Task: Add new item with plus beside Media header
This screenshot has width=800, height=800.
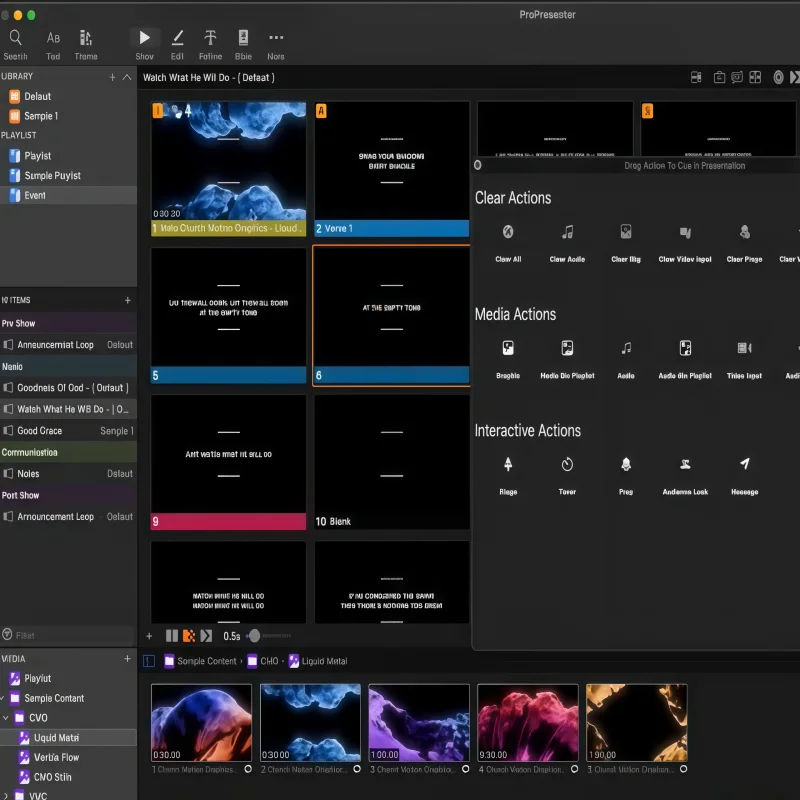Action: click(127, 659)
